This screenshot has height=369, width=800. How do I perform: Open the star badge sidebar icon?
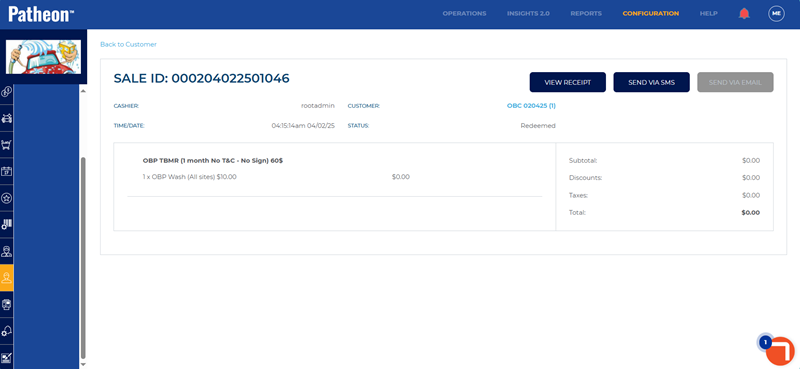(7, 198)
